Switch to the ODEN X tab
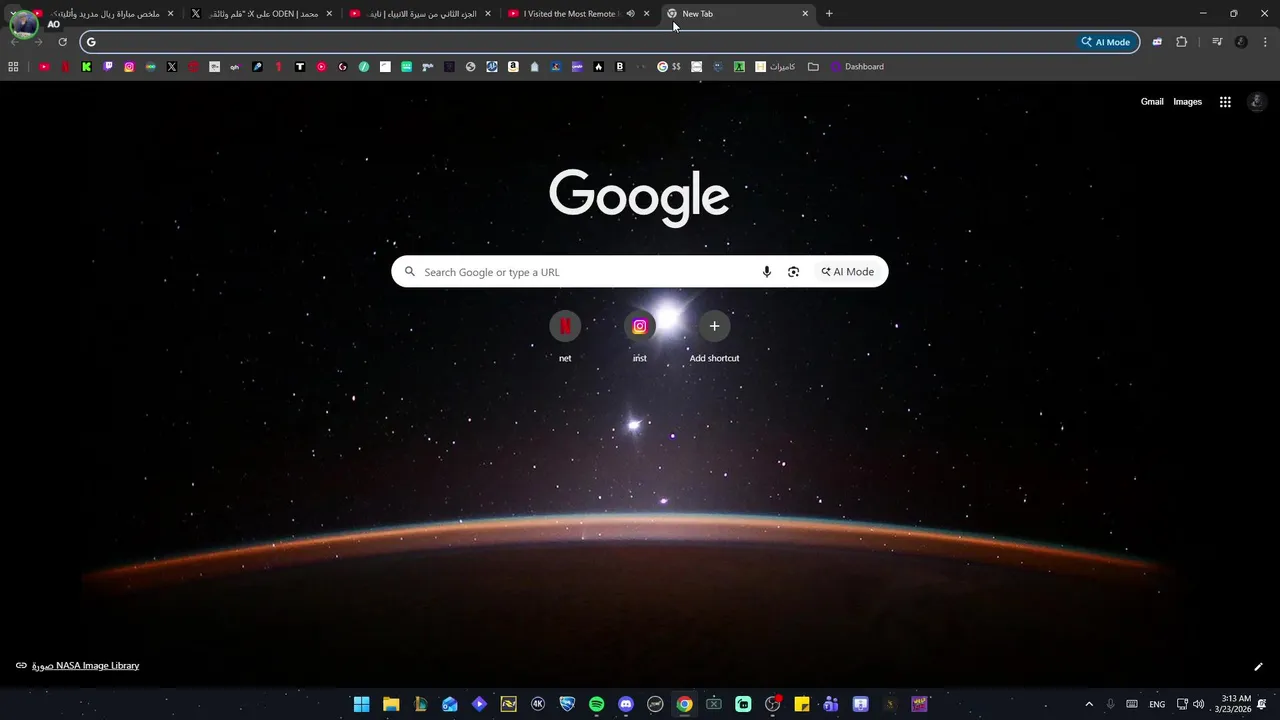Screen dimensions: 1280x720 tap(263, 14)
